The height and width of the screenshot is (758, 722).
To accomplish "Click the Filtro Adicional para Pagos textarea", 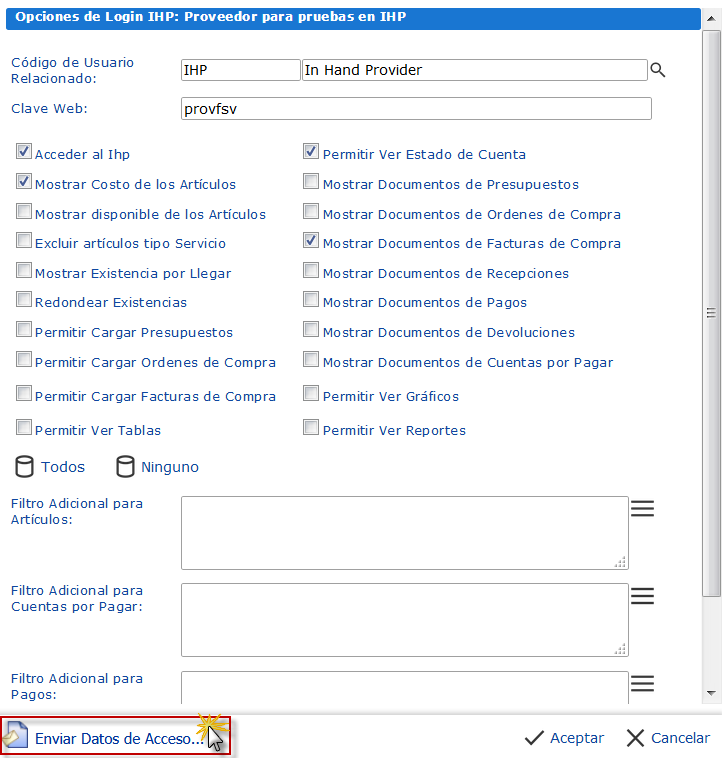I will 405,687.
